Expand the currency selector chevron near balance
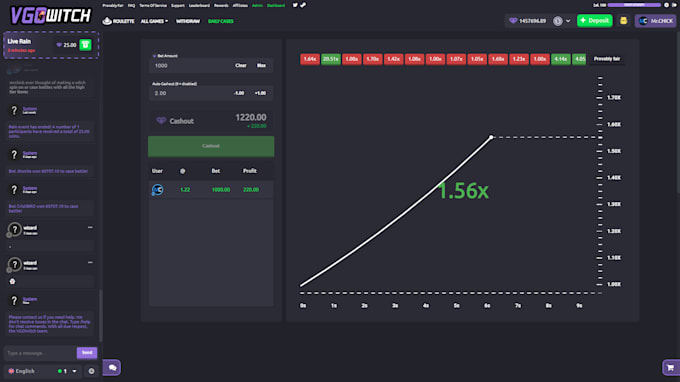Viewport: 680px width, 382px height. click(568, 21)
